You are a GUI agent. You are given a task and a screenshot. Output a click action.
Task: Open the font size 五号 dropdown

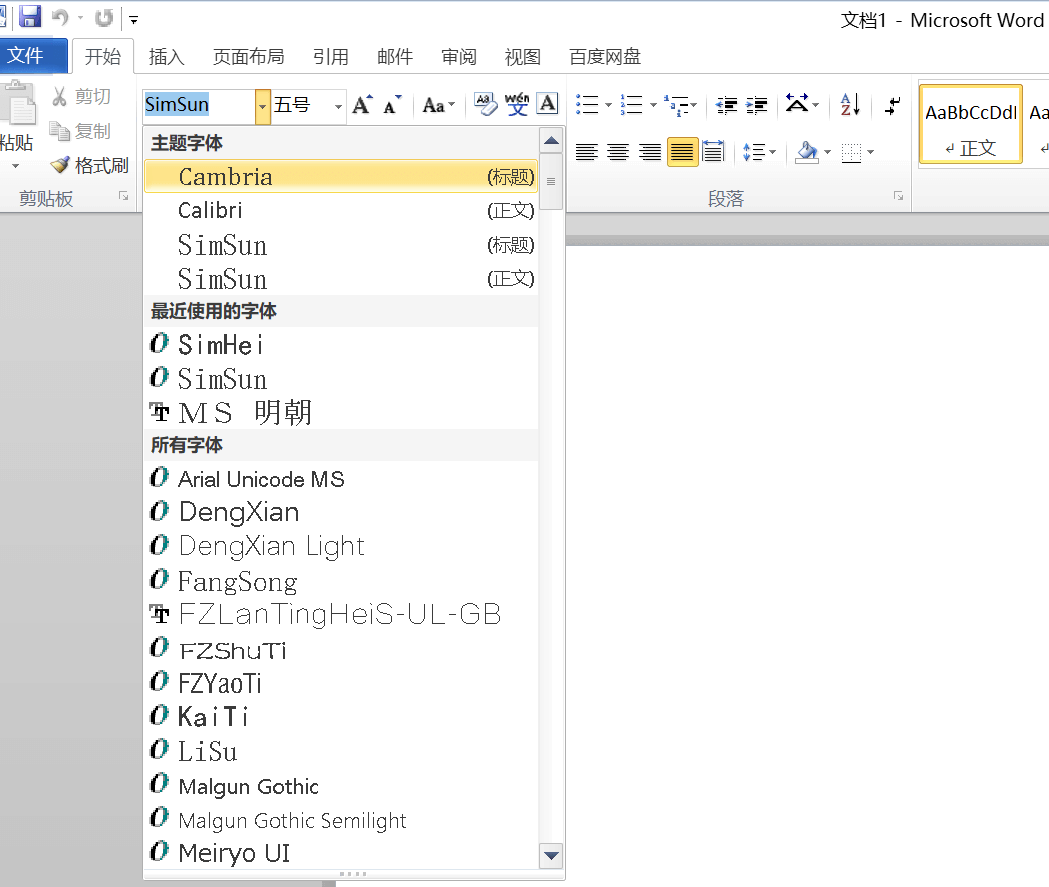338,106
